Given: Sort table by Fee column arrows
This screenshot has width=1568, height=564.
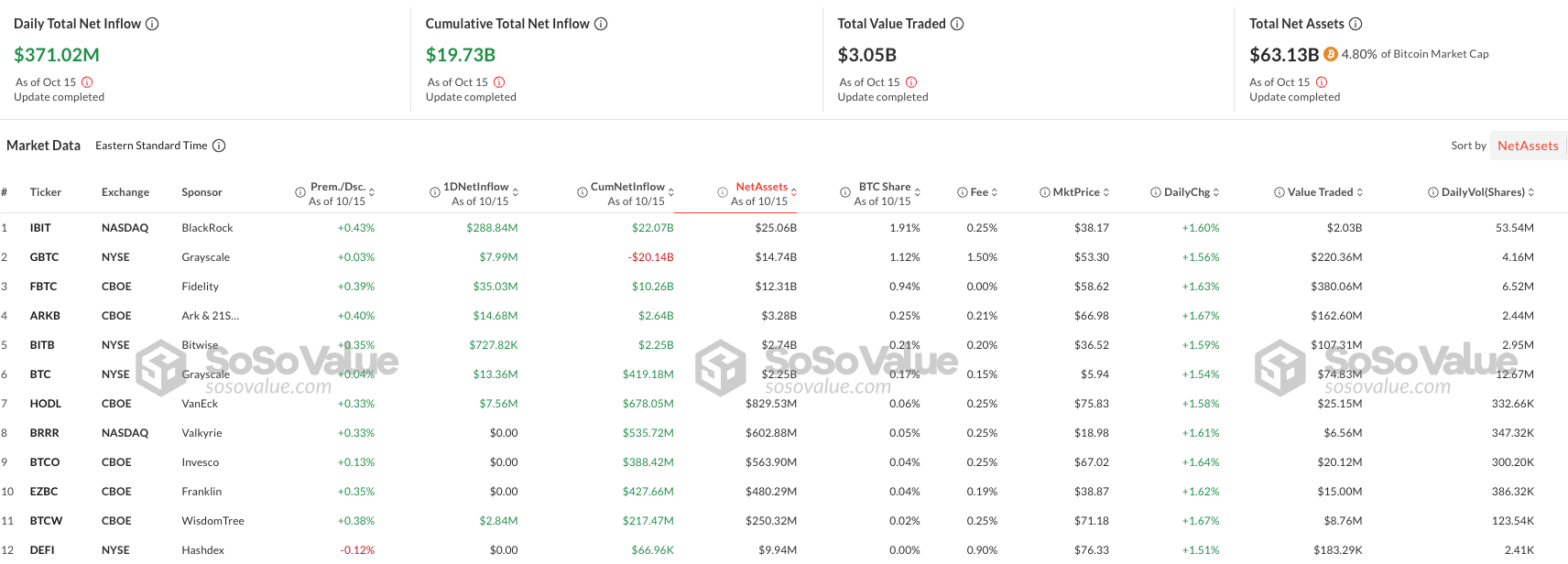Looking at the screenshot, I should pyautogui.click(x=995, y=192).
